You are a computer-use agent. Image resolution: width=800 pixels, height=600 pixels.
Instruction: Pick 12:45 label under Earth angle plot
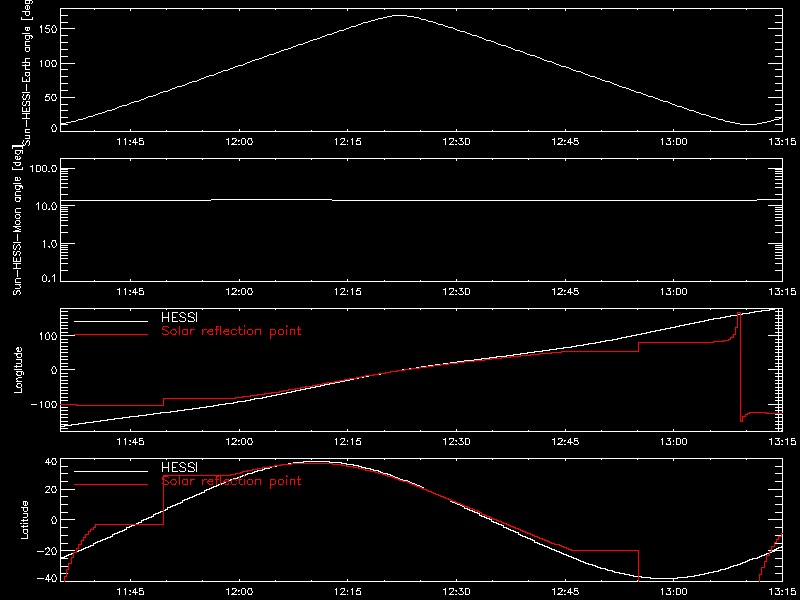tap(565, 142)
